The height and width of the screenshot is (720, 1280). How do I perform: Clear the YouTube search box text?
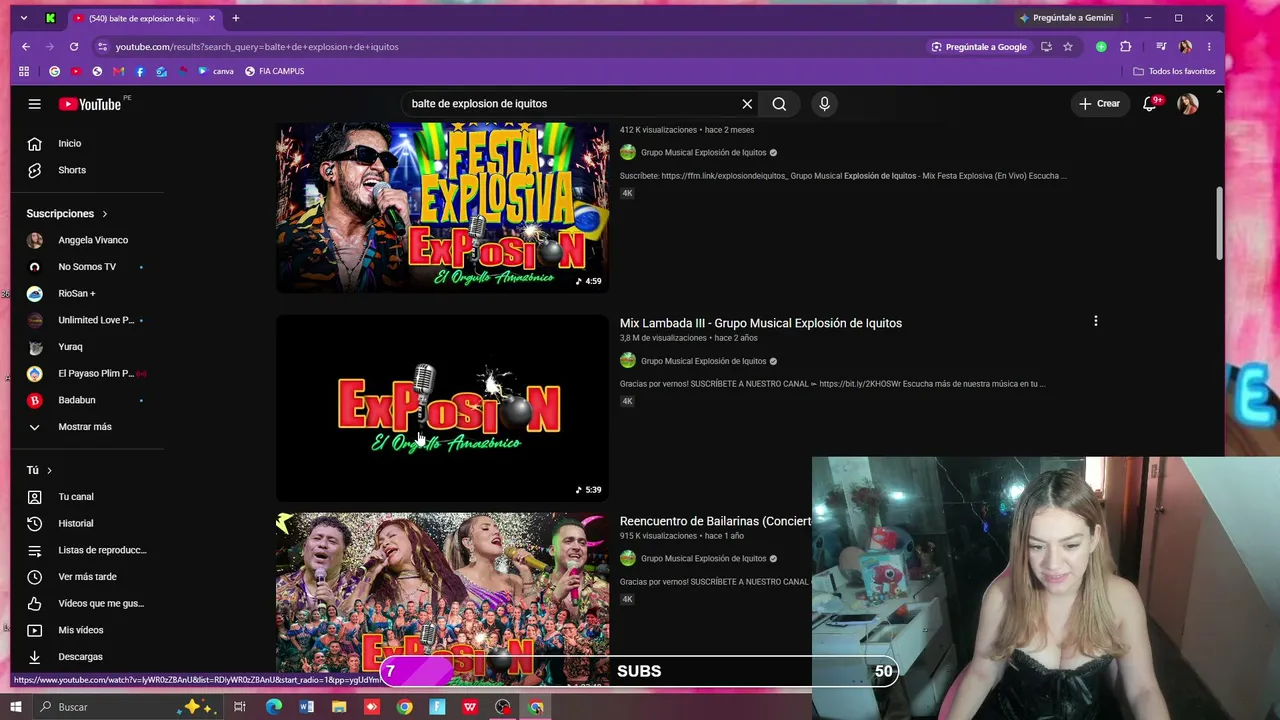point(747,104)
